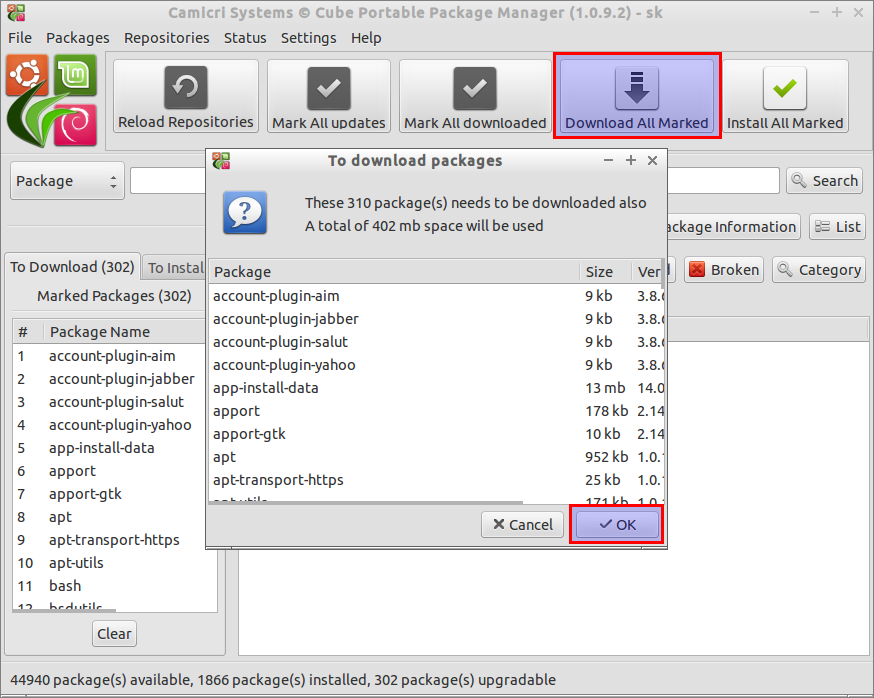Open the List view button
This screenshot has width=874, height=698.
tap(837, 227)
